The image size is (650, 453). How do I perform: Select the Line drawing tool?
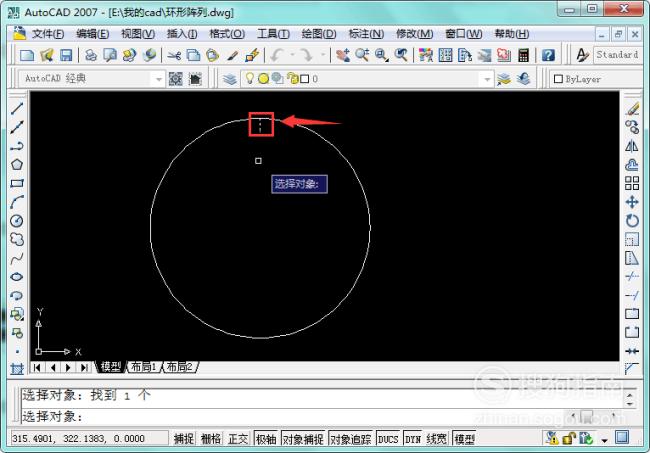click(17, 109)
